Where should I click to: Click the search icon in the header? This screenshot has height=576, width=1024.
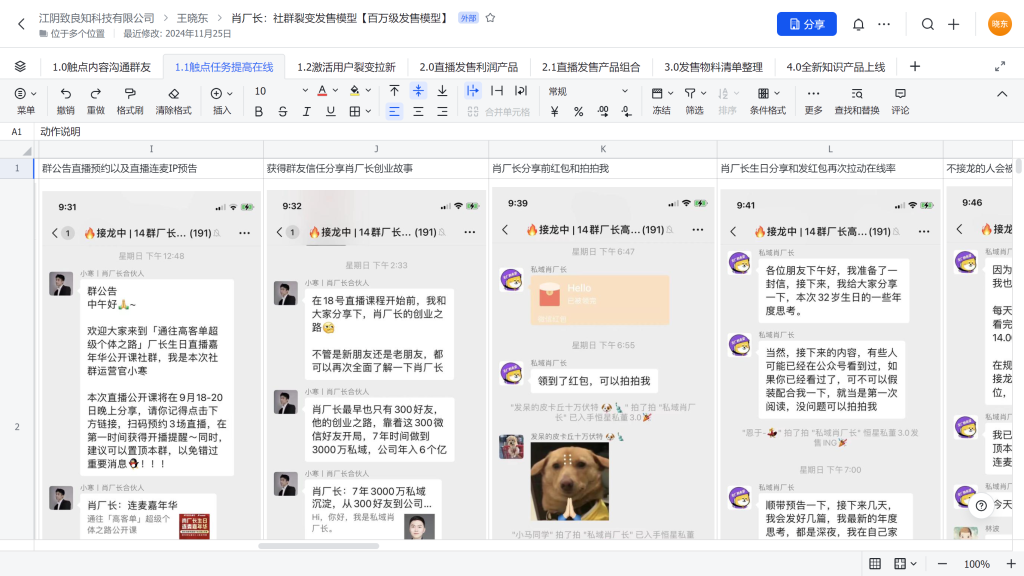click(927, 24)
